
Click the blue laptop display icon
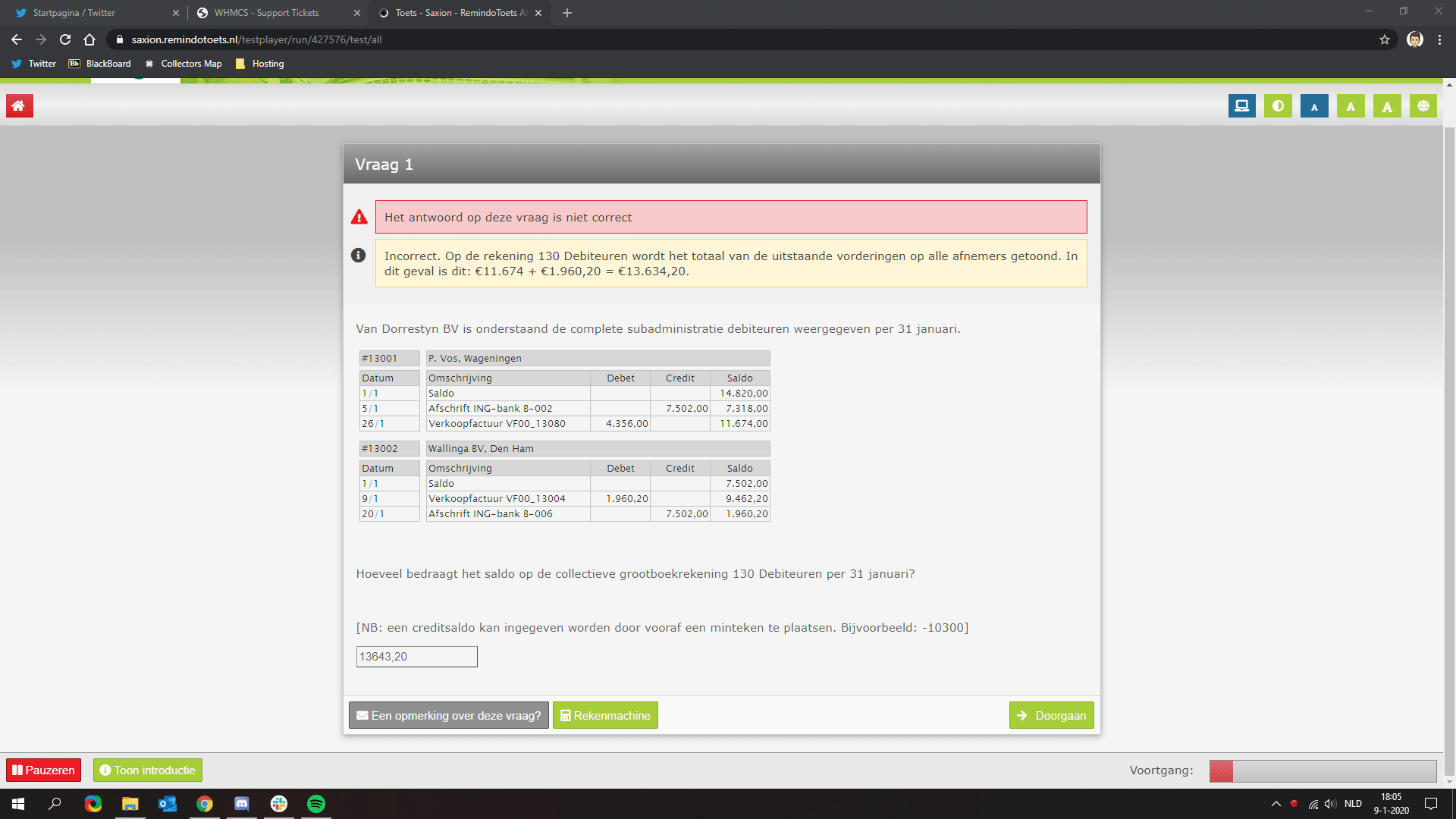[x=1241, y=106]
